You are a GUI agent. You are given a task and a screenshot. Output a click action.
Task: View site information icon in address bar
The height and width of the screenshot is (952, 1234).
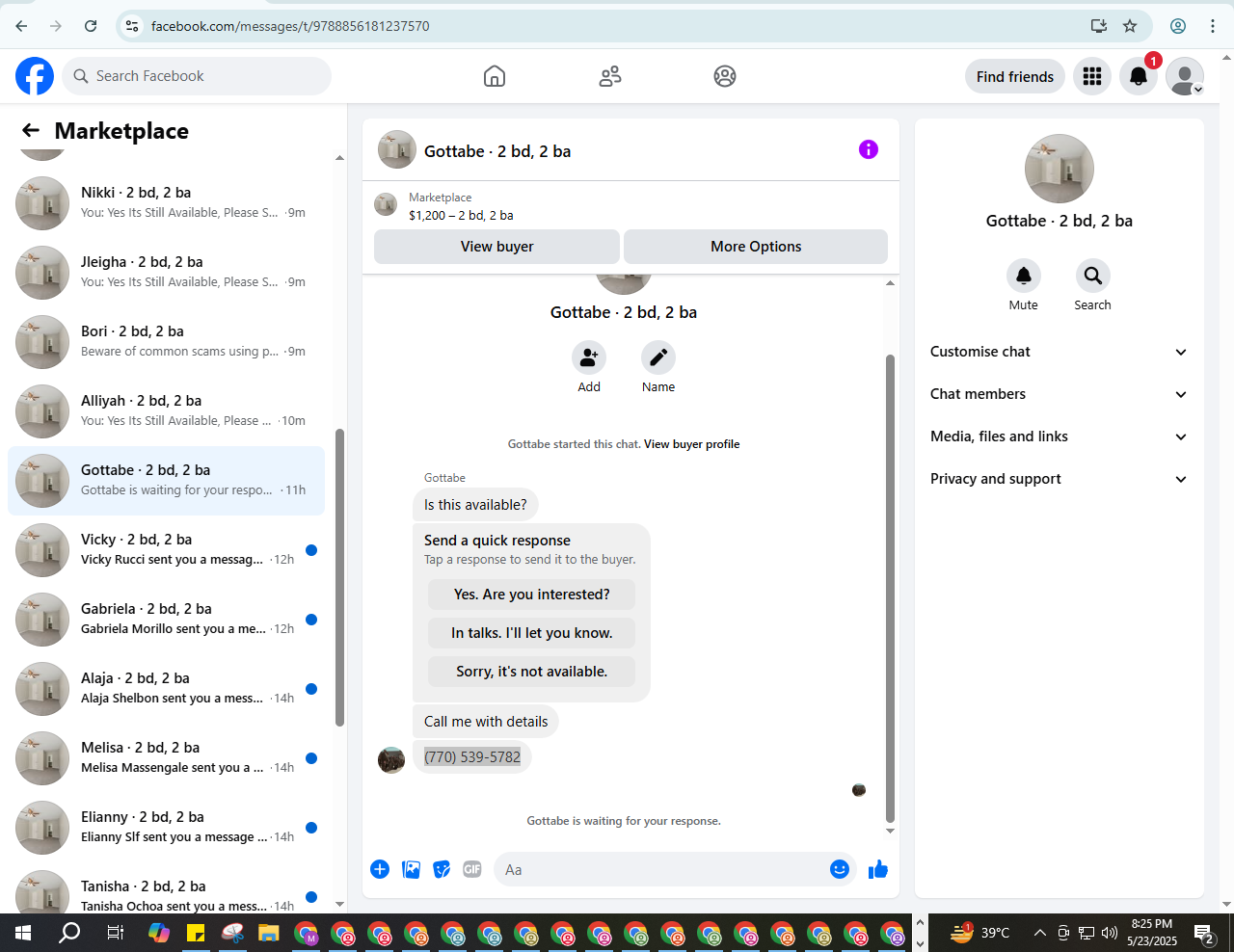click(x=133, y=26)
